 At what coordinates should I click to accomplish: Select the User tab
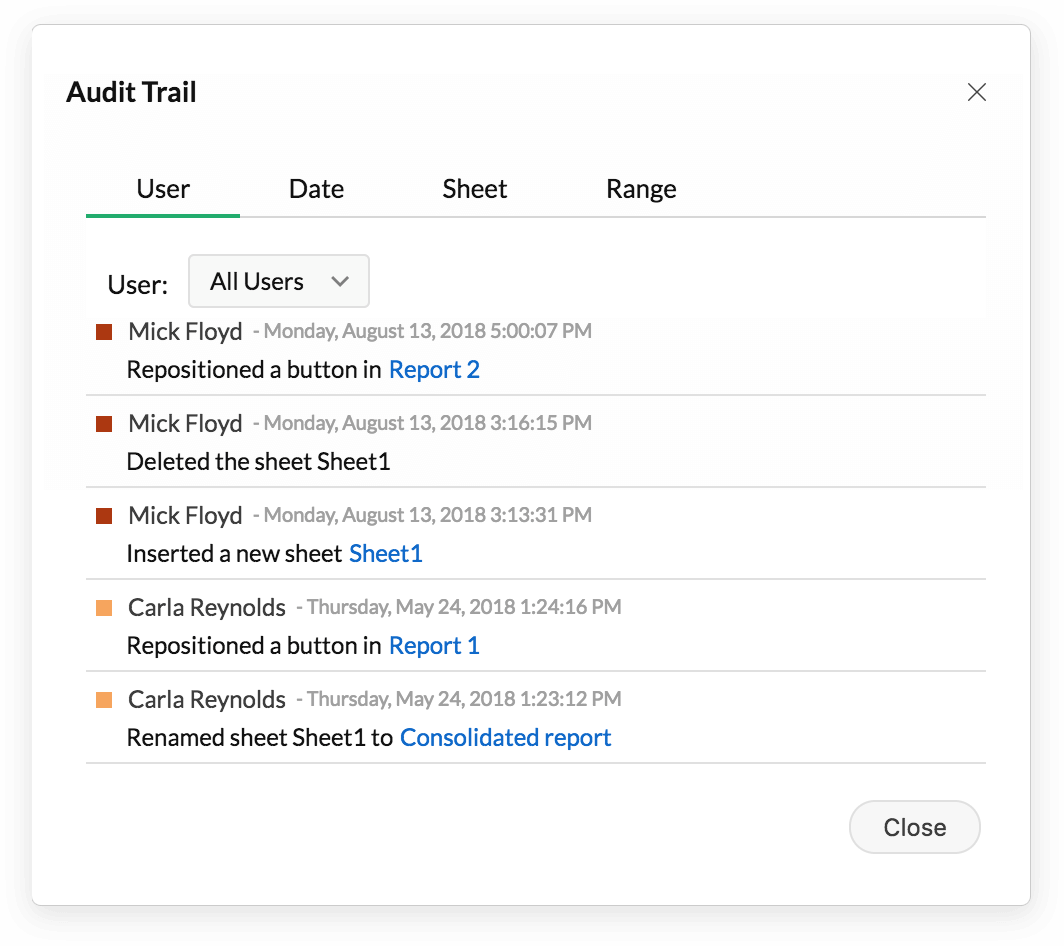pos(163,188)
